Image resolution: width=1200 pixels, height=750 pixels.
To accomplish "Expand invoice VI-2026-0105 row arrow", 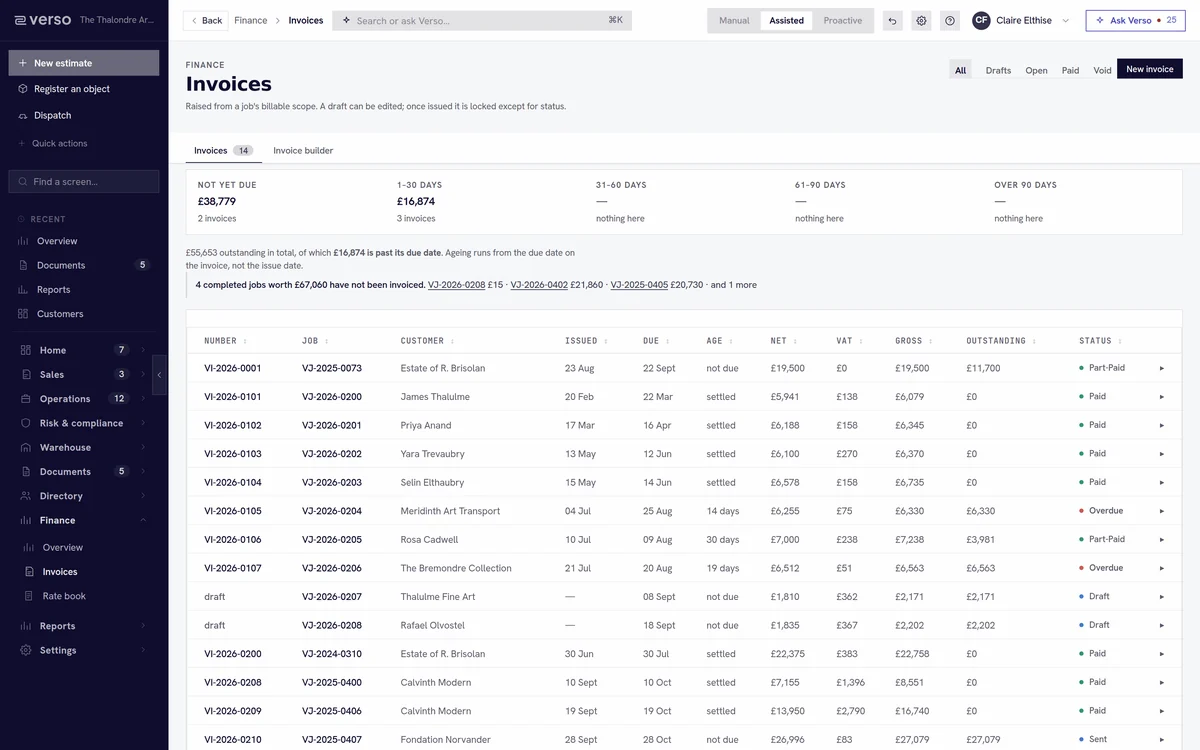I will (1161, 511).
